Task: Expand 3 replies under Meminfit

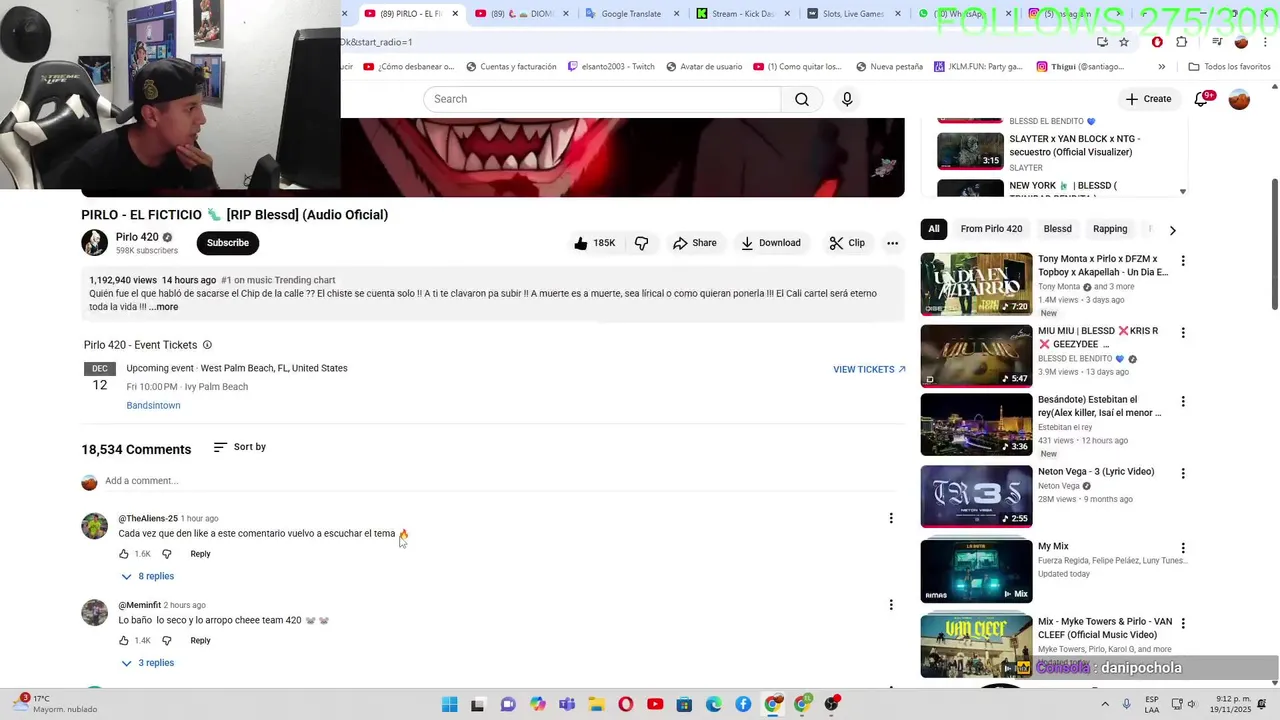Action: pos(147,663)
